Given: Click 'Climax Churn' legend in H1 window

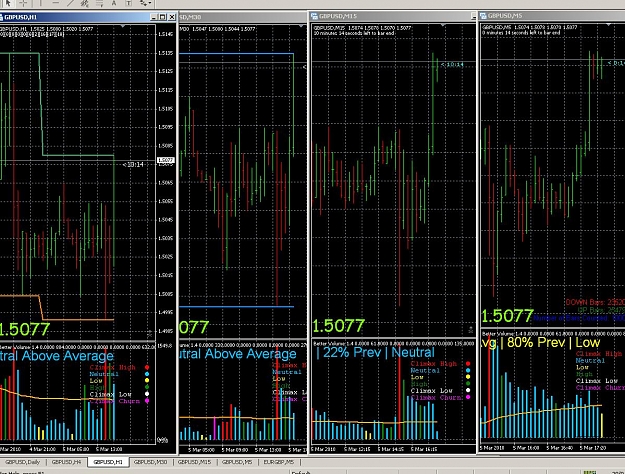Looking at the screenshot, I should [115, 401].
